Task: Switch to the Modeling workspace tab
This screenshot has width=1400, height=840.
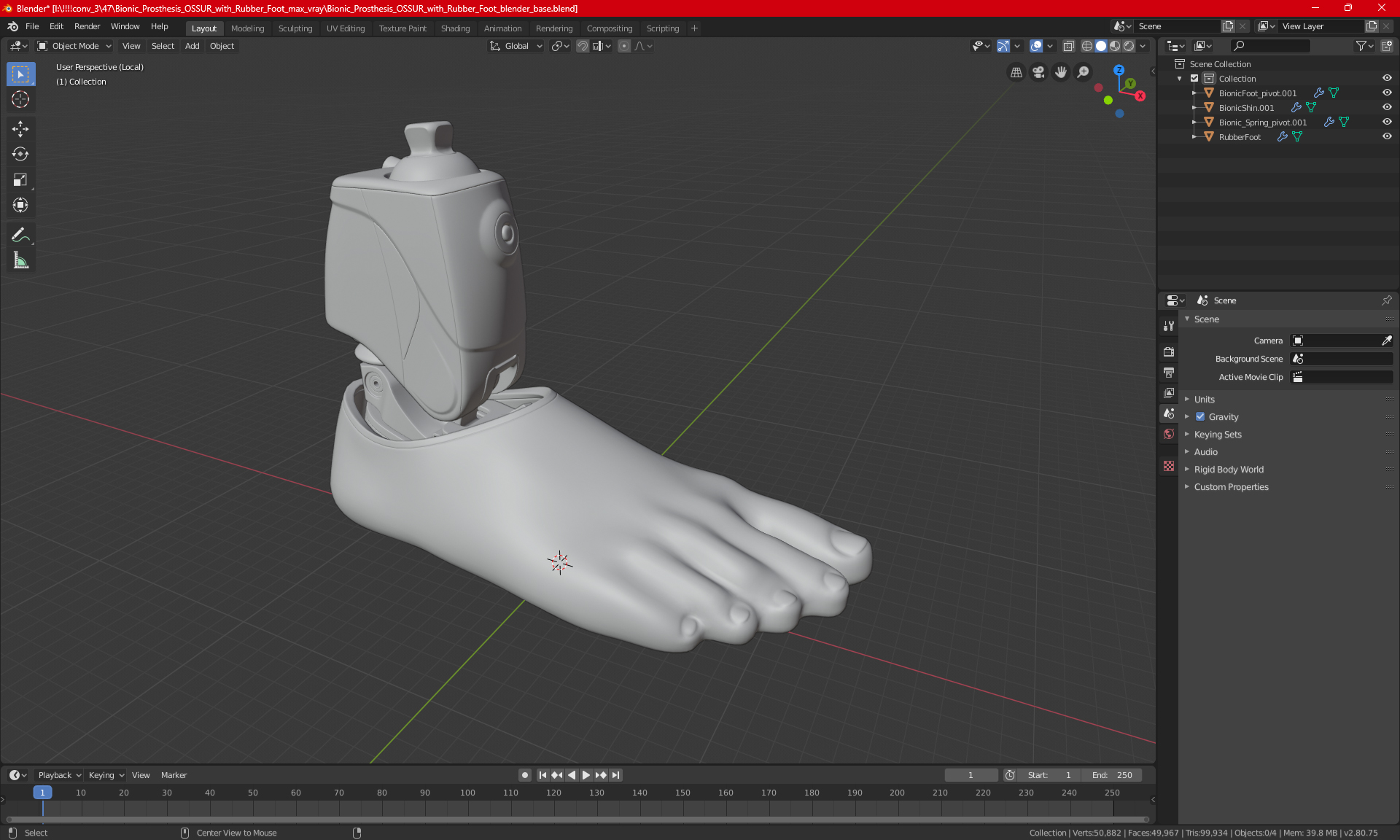Action: click(x=247, y=28)
